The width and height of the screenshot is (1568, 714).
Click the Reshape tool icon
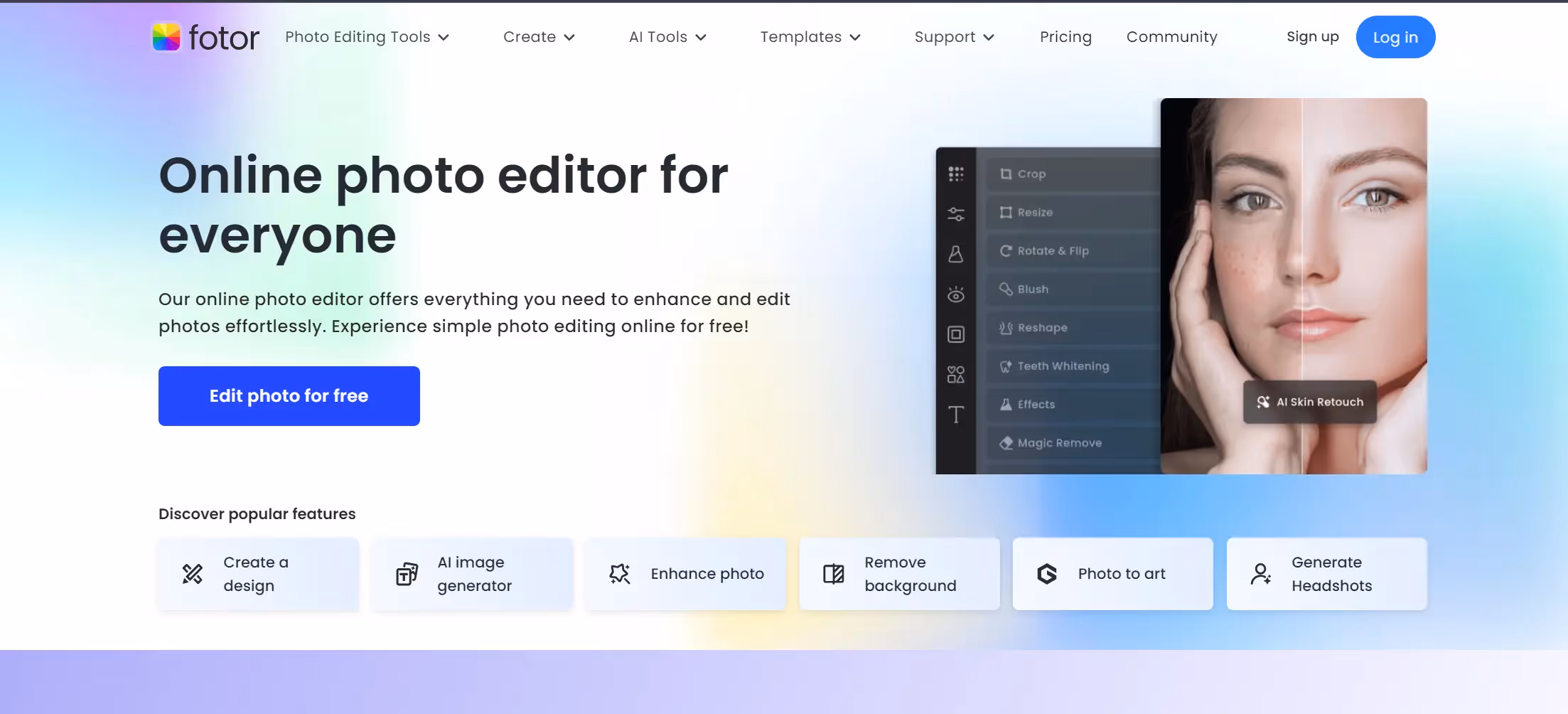pos(1006,328)
